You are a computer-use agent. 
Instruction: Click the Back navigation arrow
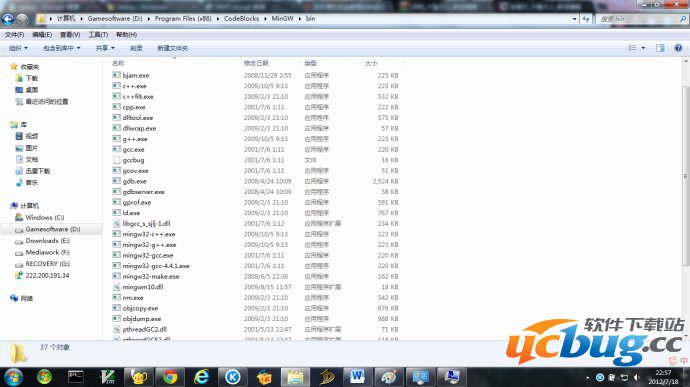8,19
